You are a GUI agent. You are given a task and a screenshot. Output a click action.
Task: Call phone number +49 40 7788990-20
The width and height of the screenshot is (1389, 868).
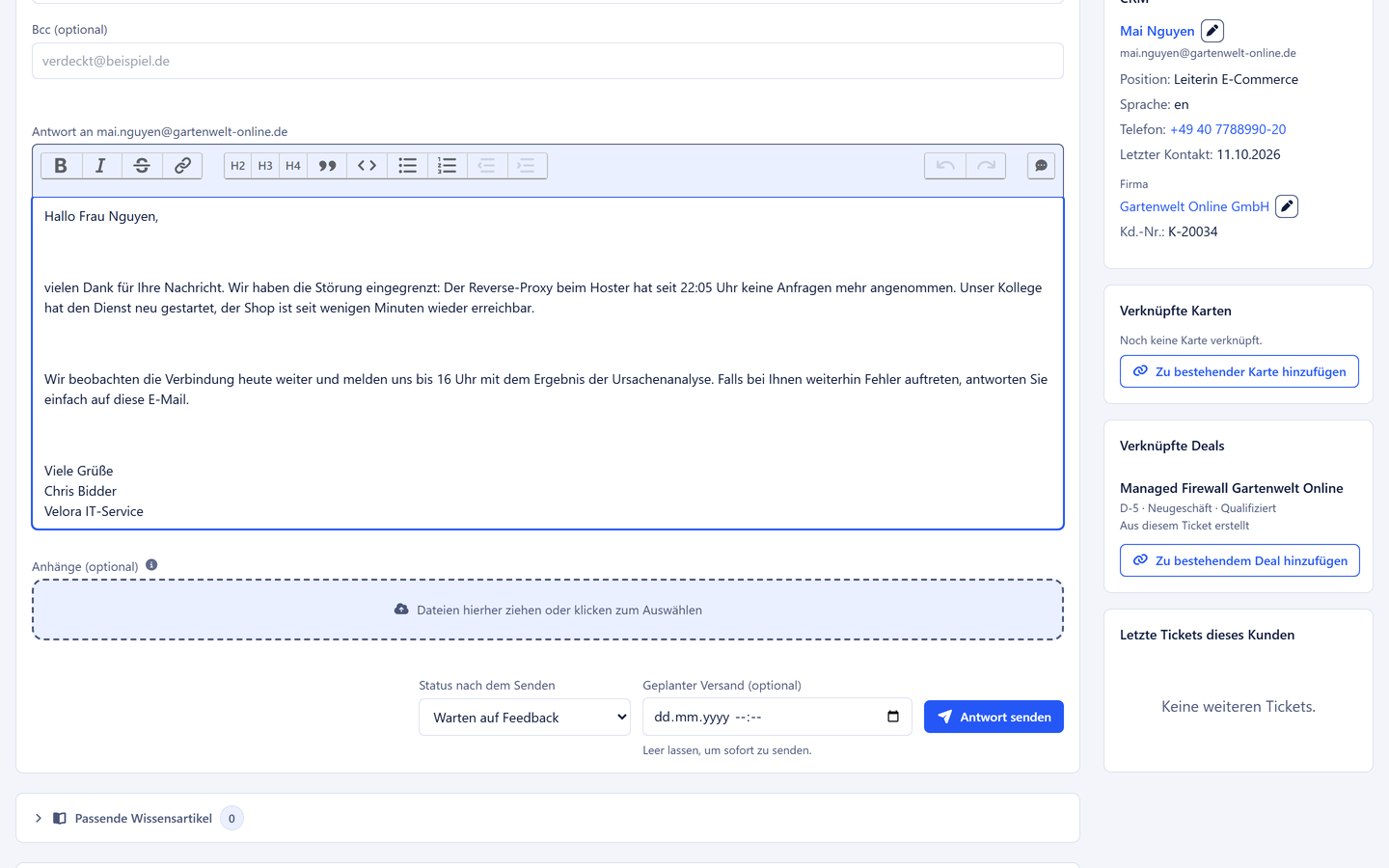click(x=1228, y=129)
